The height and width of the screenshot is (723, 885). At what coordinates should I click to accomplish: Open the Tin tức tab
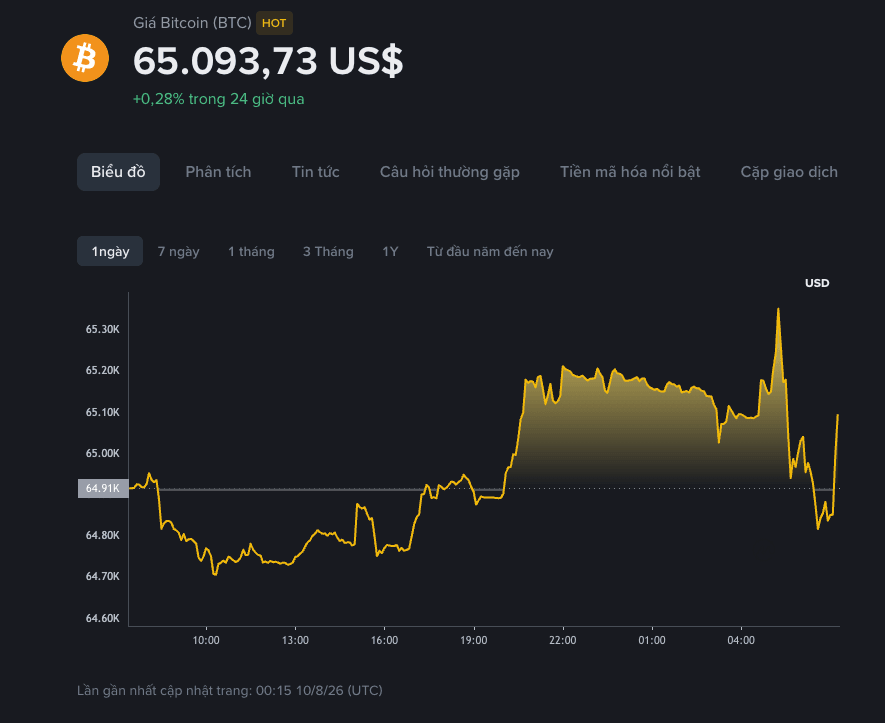click(316, 172)
